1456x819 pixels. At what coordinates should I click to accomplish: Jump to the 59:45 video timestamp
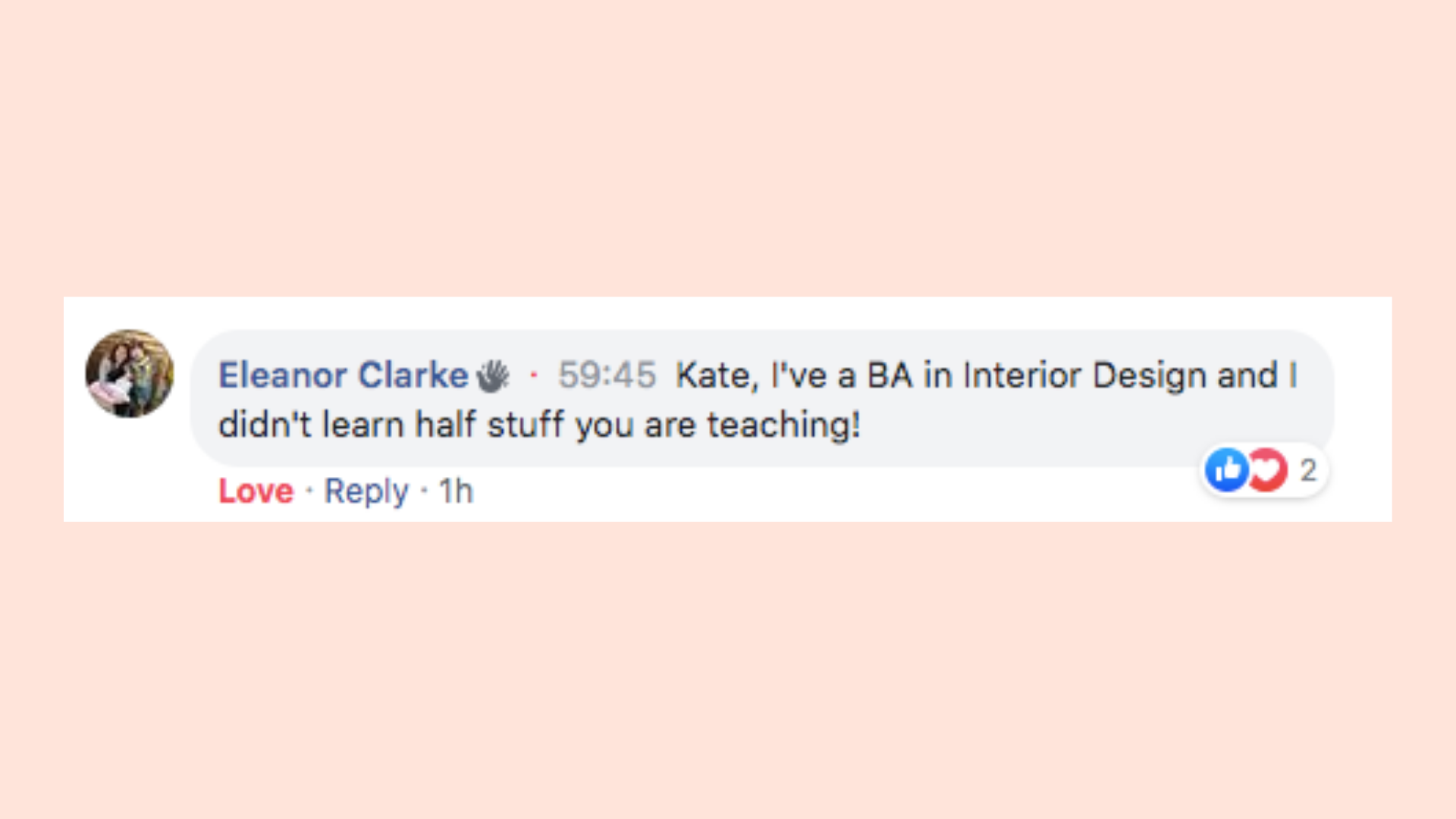coord(607,375)
